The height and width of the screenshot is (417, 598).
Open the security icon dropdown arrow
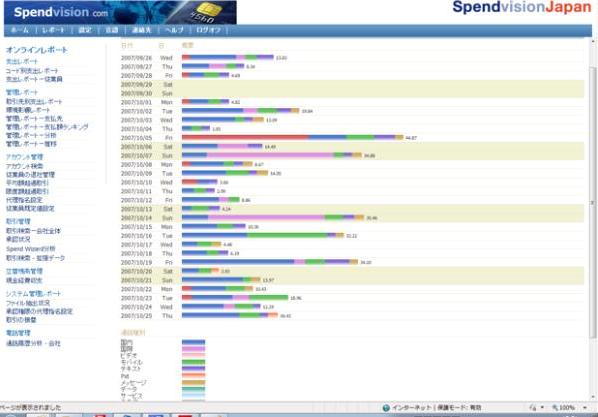(x=542, y=408)
